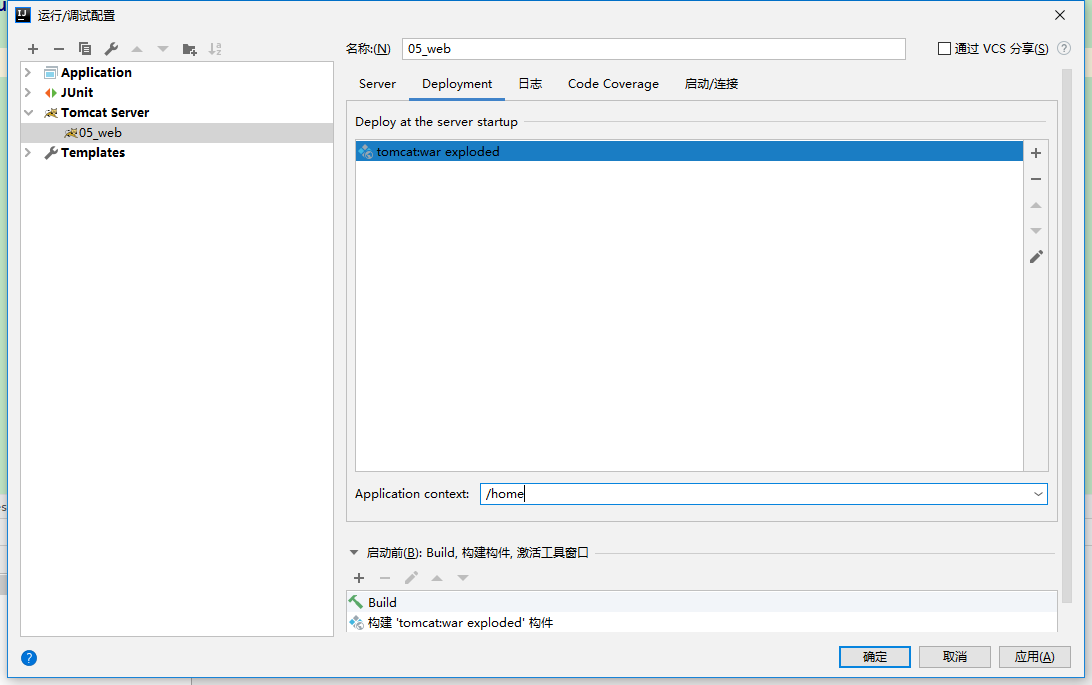This screenshot has height=685, width=1092.
Task: Select the Deployment tab
Action: pos(457,84)
